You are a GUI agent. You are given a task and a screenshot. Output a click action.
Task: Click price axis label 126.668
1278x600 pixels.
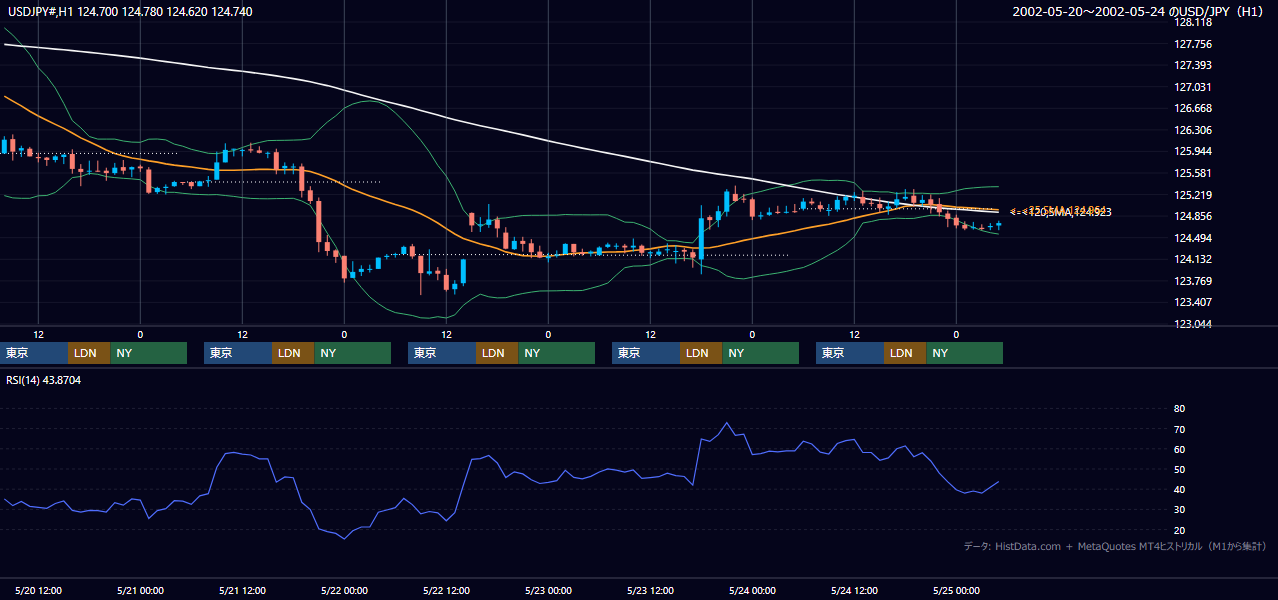[x=1193, y=108]
